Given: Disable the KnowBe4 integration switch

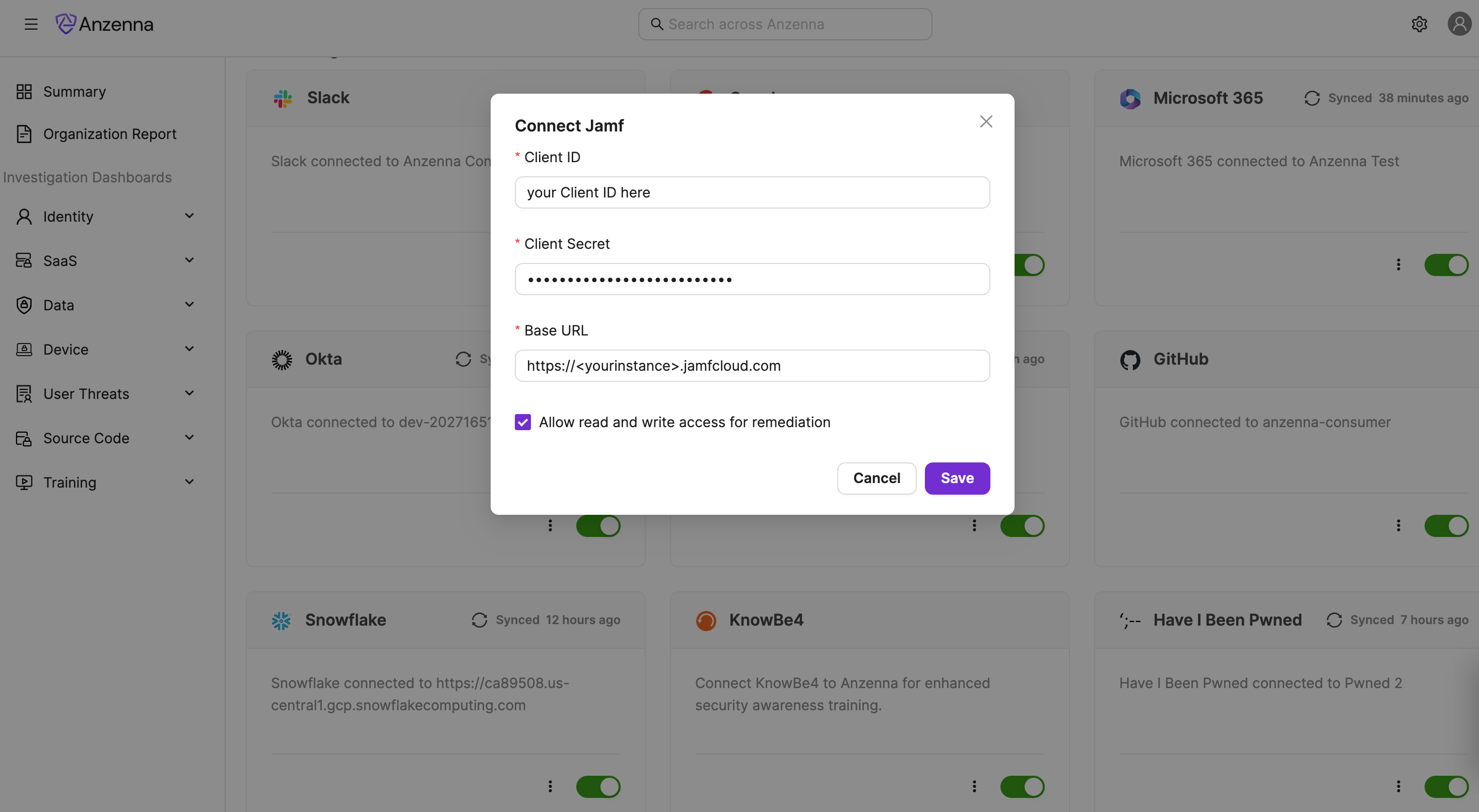Looking at the screenshot, I should [1022, 786].
